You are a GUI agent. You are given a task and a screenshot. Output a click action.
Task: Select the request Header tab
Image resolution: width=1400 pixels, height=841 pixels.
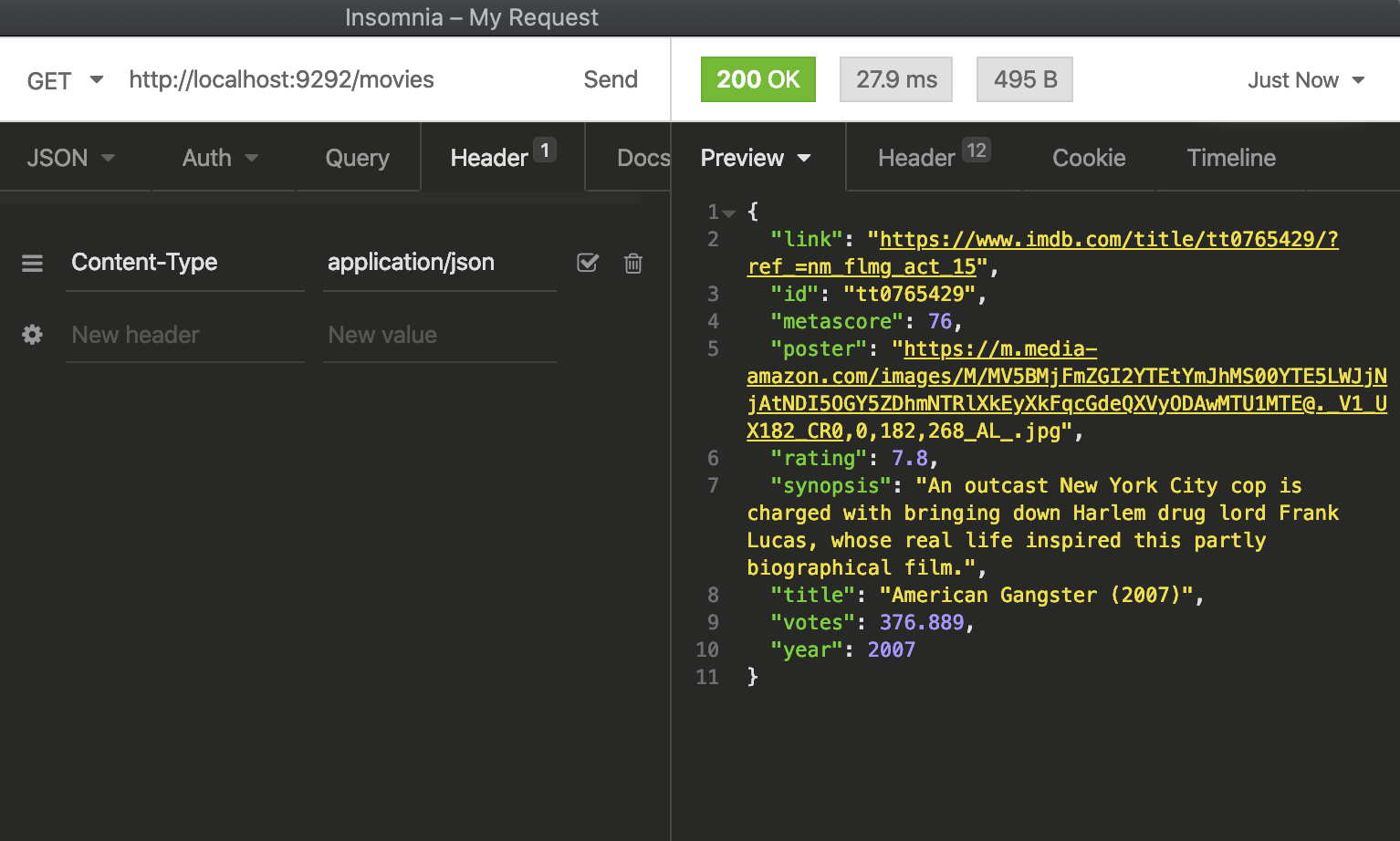(502, 157)
